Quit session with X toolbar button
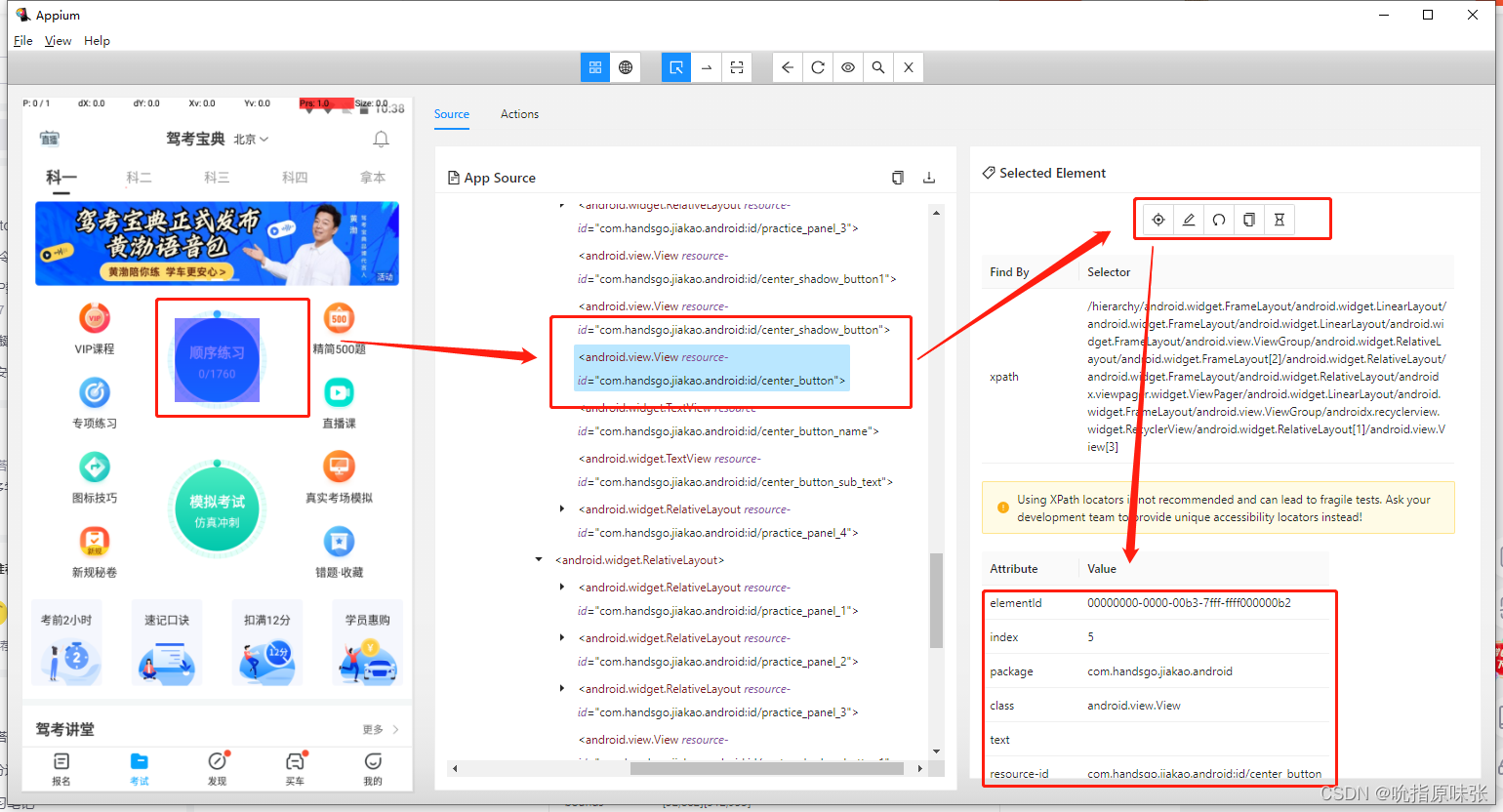 point(909,67)
